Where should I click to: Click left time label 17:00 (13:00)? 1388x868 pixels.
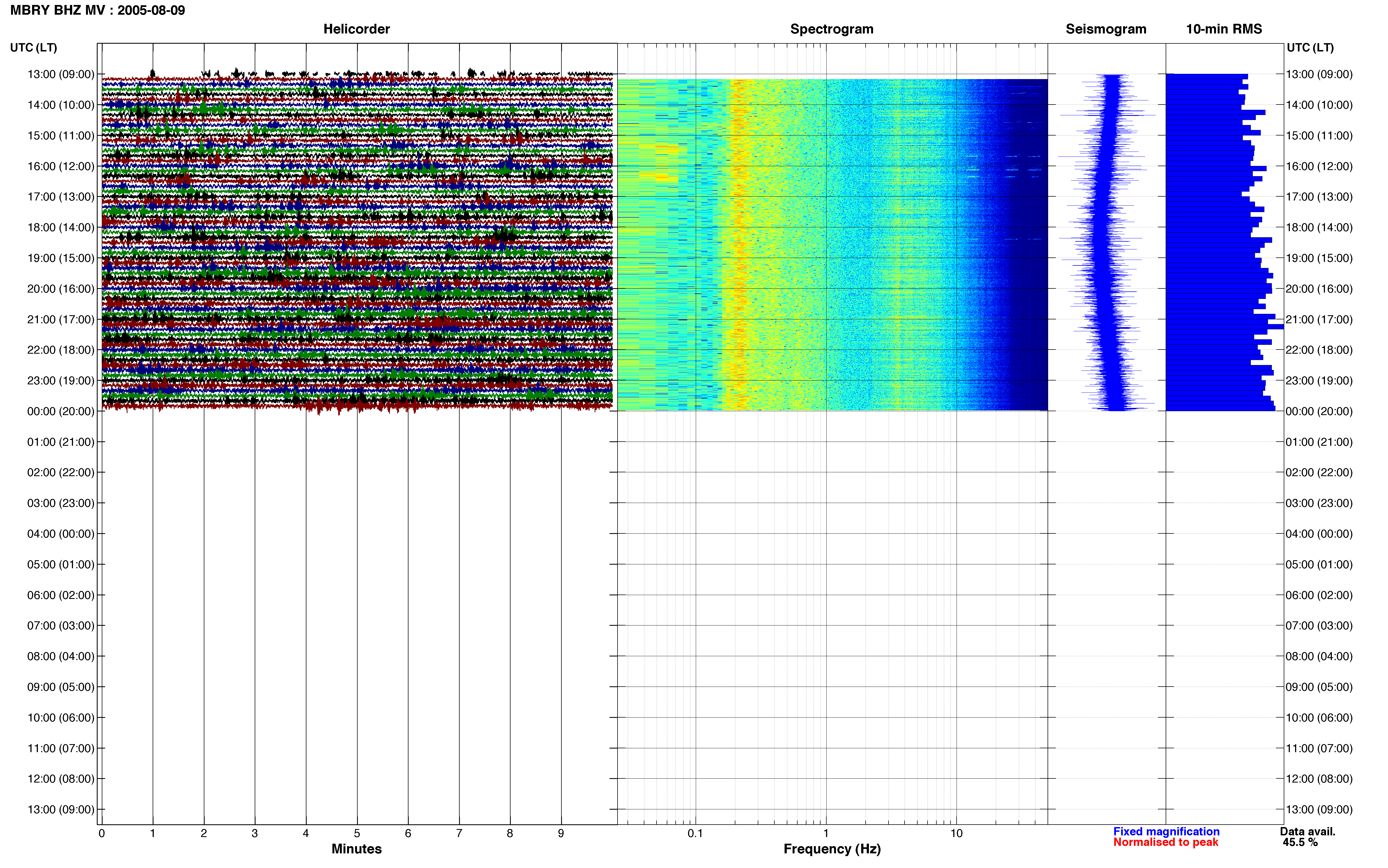point(61,197)
